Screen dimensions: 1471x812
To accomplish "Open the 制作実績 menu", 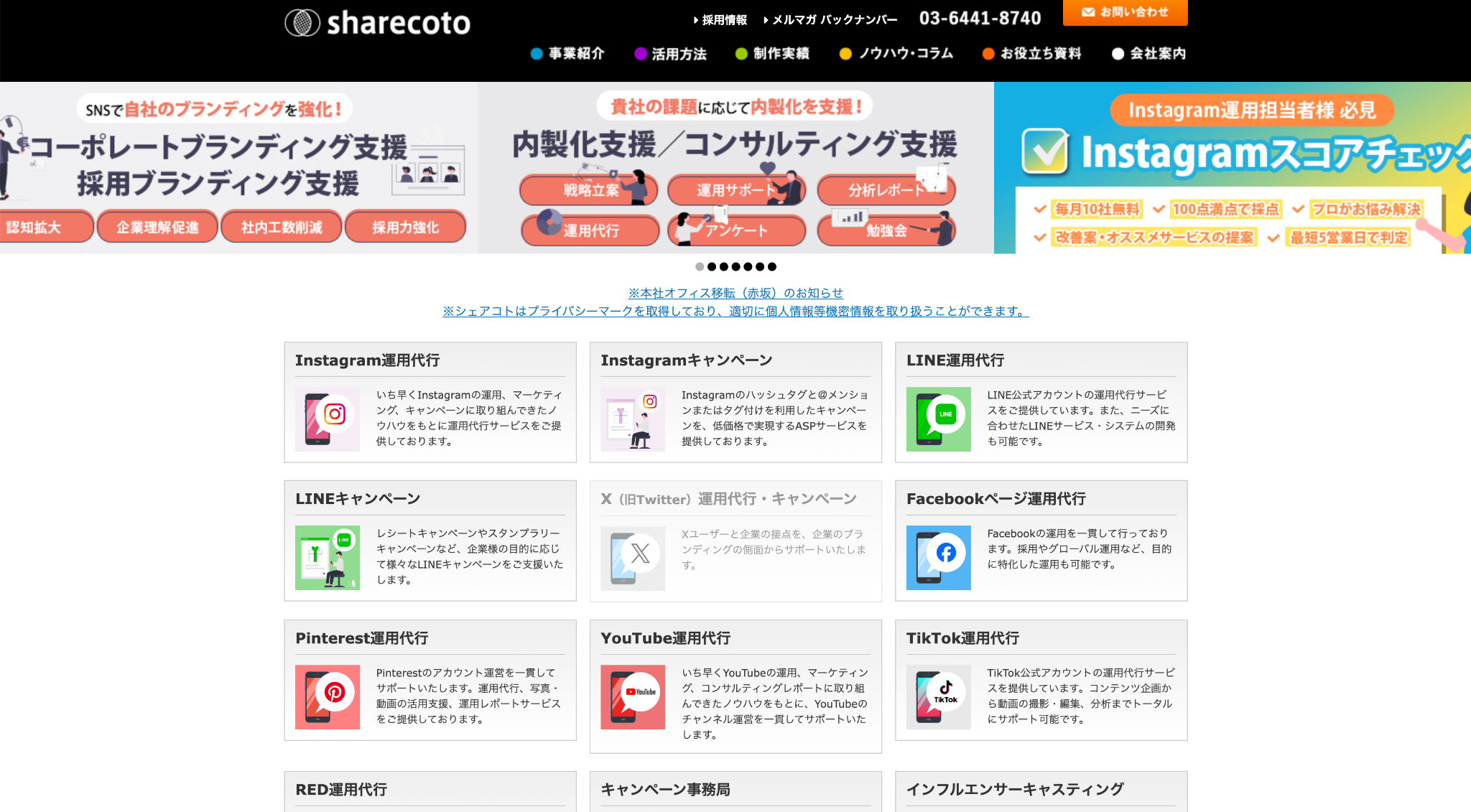I will click(x=773, y=53).
